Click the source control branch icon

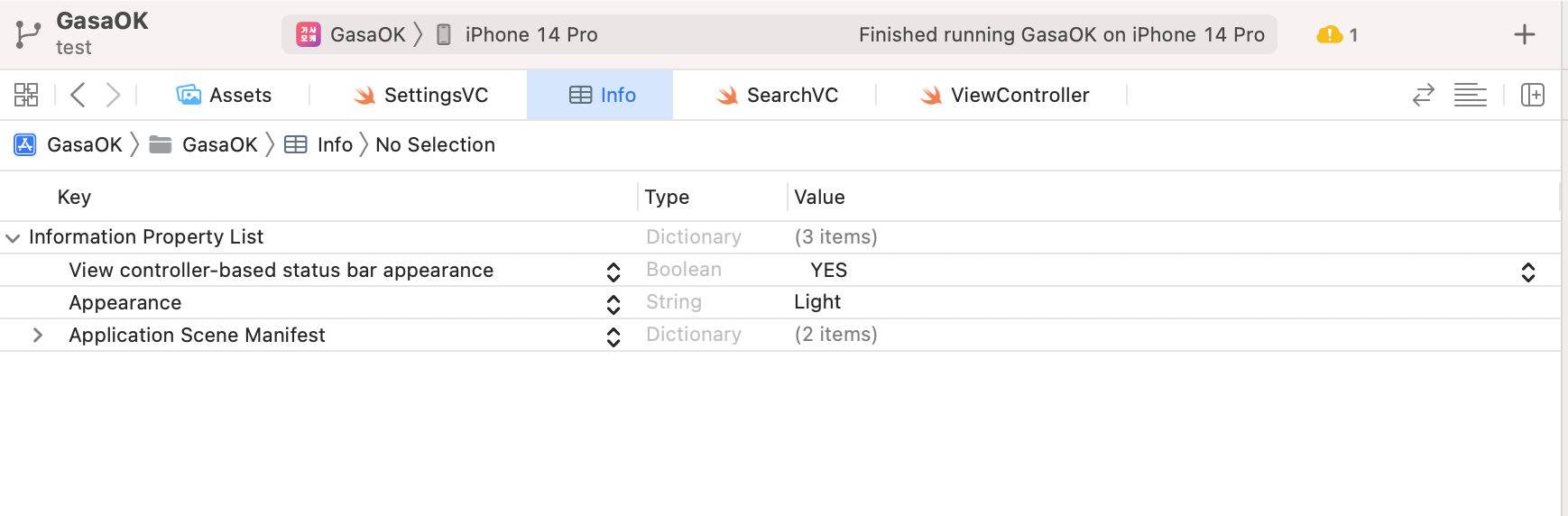click(x=28, y=34)
